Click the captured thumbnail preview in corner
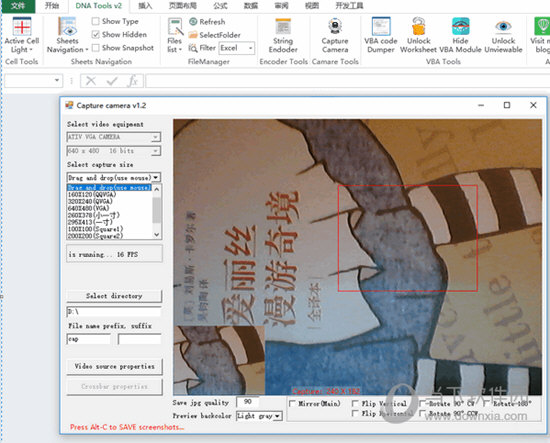The image size is (550, 443). click(x=219, y=360)
